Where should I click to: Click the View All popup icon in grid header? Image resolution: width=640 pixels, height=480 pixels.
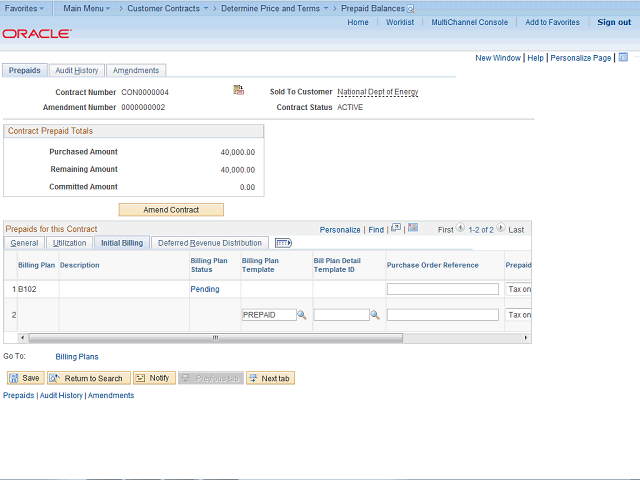click(396, 228)
